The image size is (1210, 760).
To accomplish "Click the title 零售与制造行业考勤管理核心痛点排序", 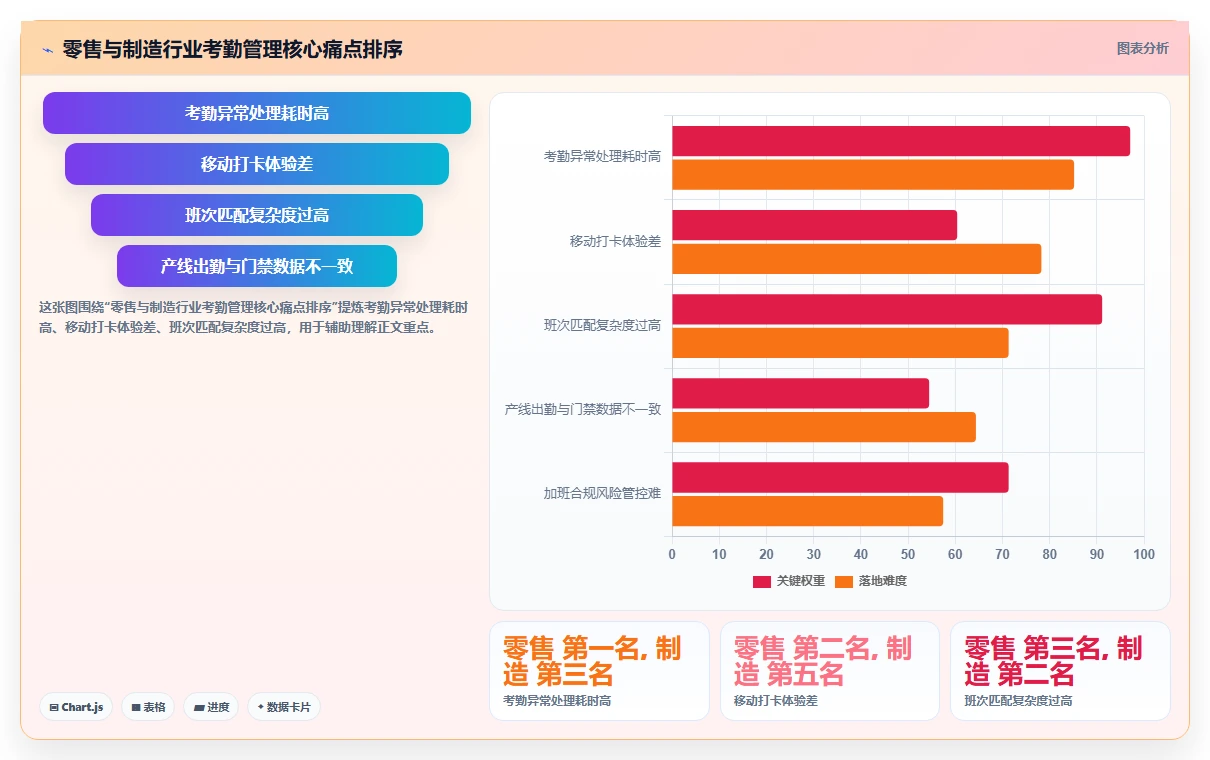I will coord(232,49).
